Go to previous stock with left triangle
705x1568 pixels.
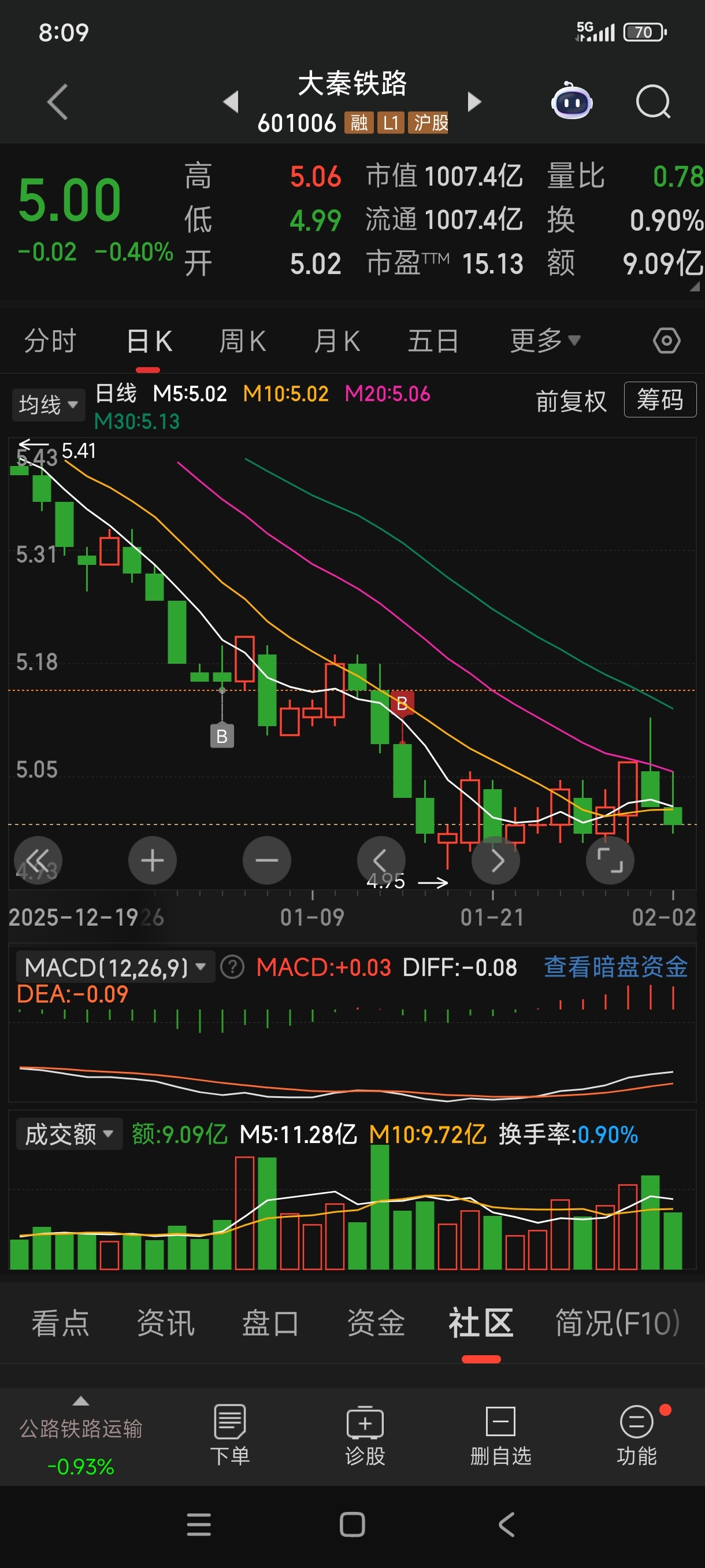coord(231,102)
